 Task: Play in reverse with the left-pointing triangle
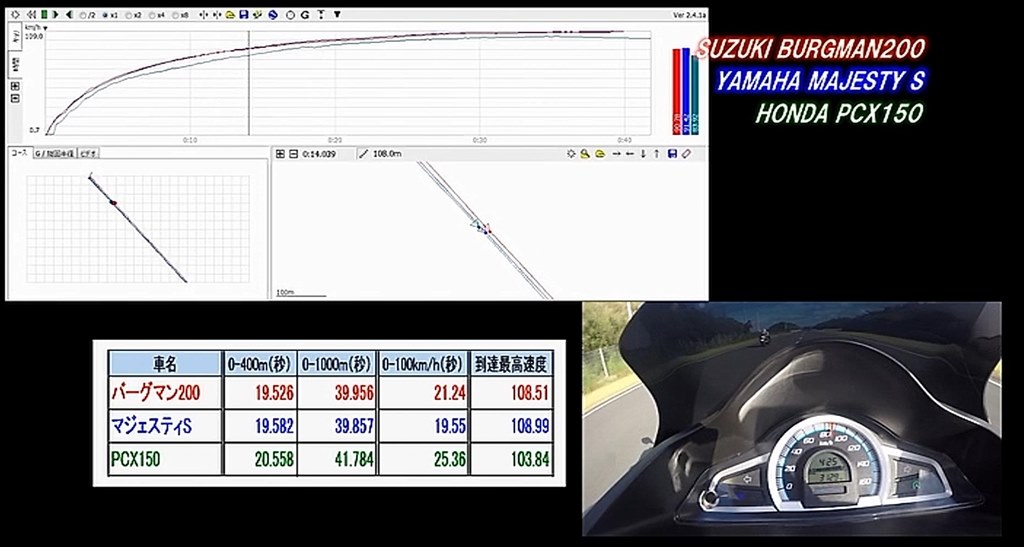pos(69,14)
